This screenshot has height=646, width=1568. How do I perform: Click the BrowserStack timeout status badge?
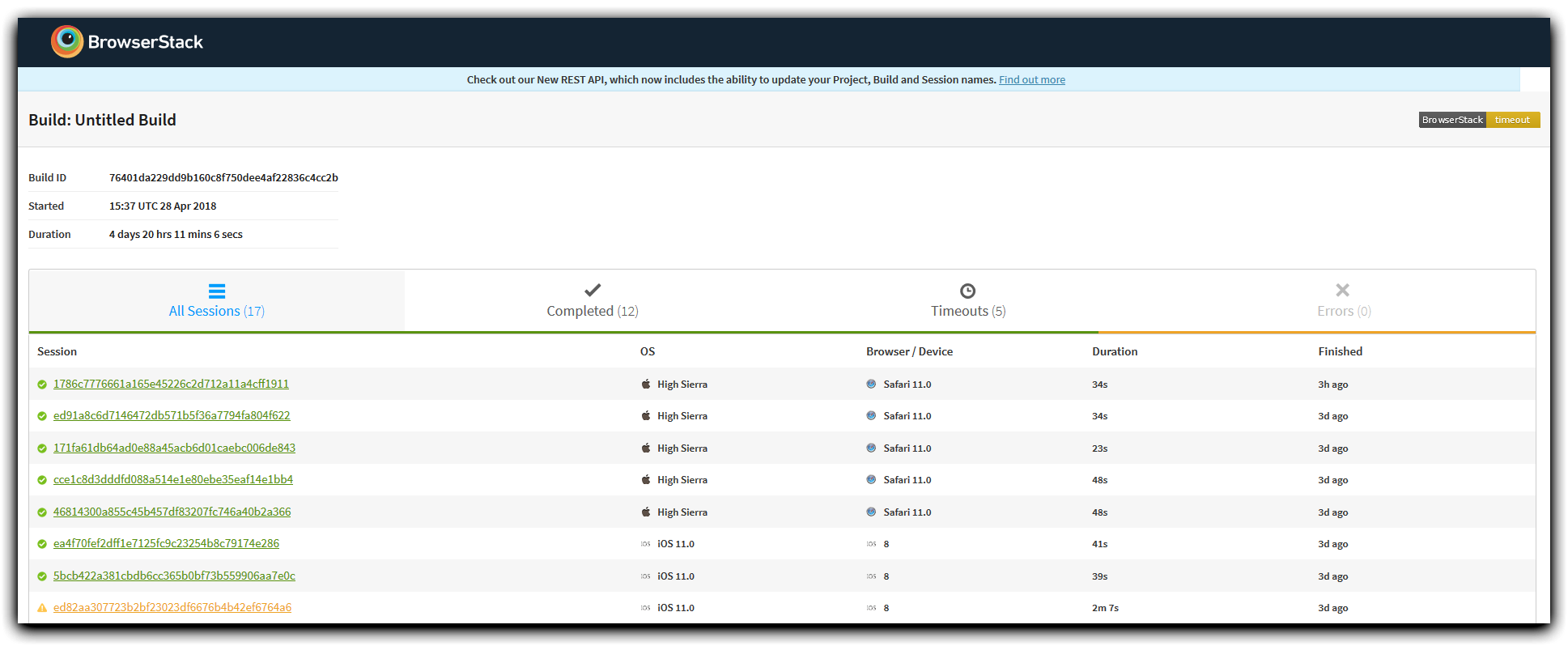[1479, 120]
